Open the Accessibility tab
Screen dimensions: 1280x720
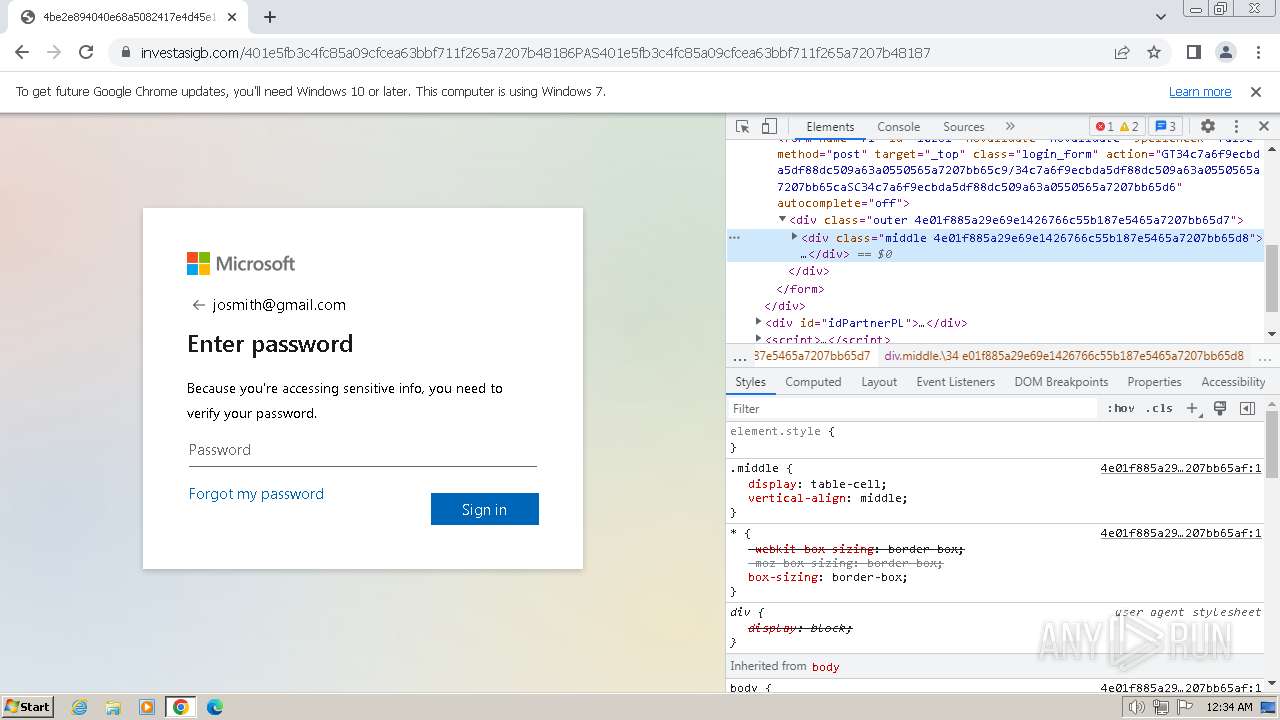(x=1233, y=382)
